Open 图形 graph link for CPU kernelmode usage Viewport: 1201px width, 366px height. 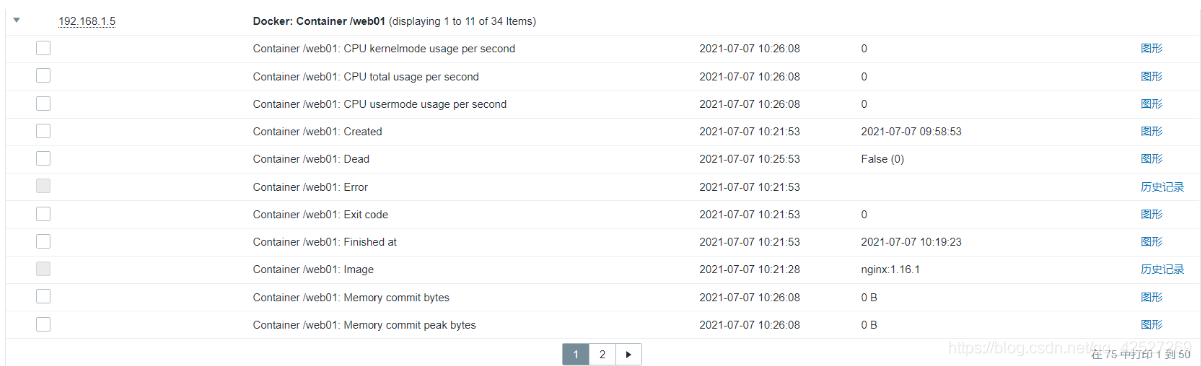(x=1151, y=48)
